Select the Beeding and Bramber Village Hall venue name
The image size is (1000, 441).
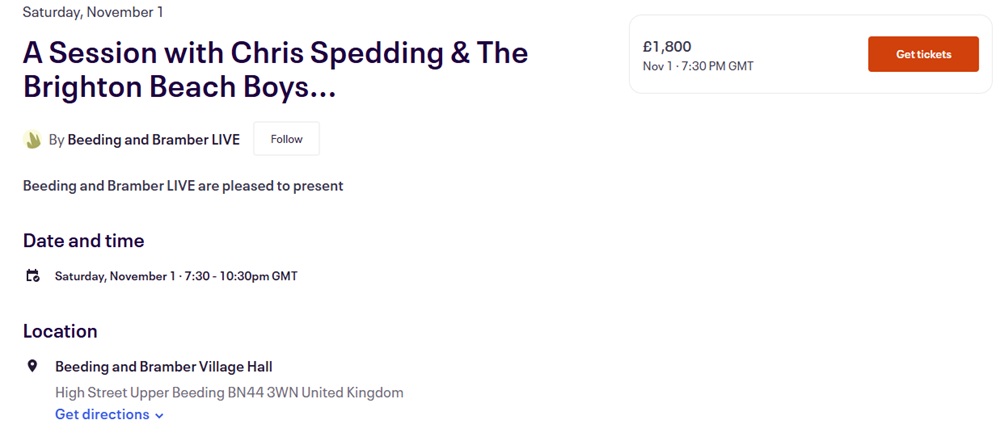pyautogui.click(x=164, y=367)
